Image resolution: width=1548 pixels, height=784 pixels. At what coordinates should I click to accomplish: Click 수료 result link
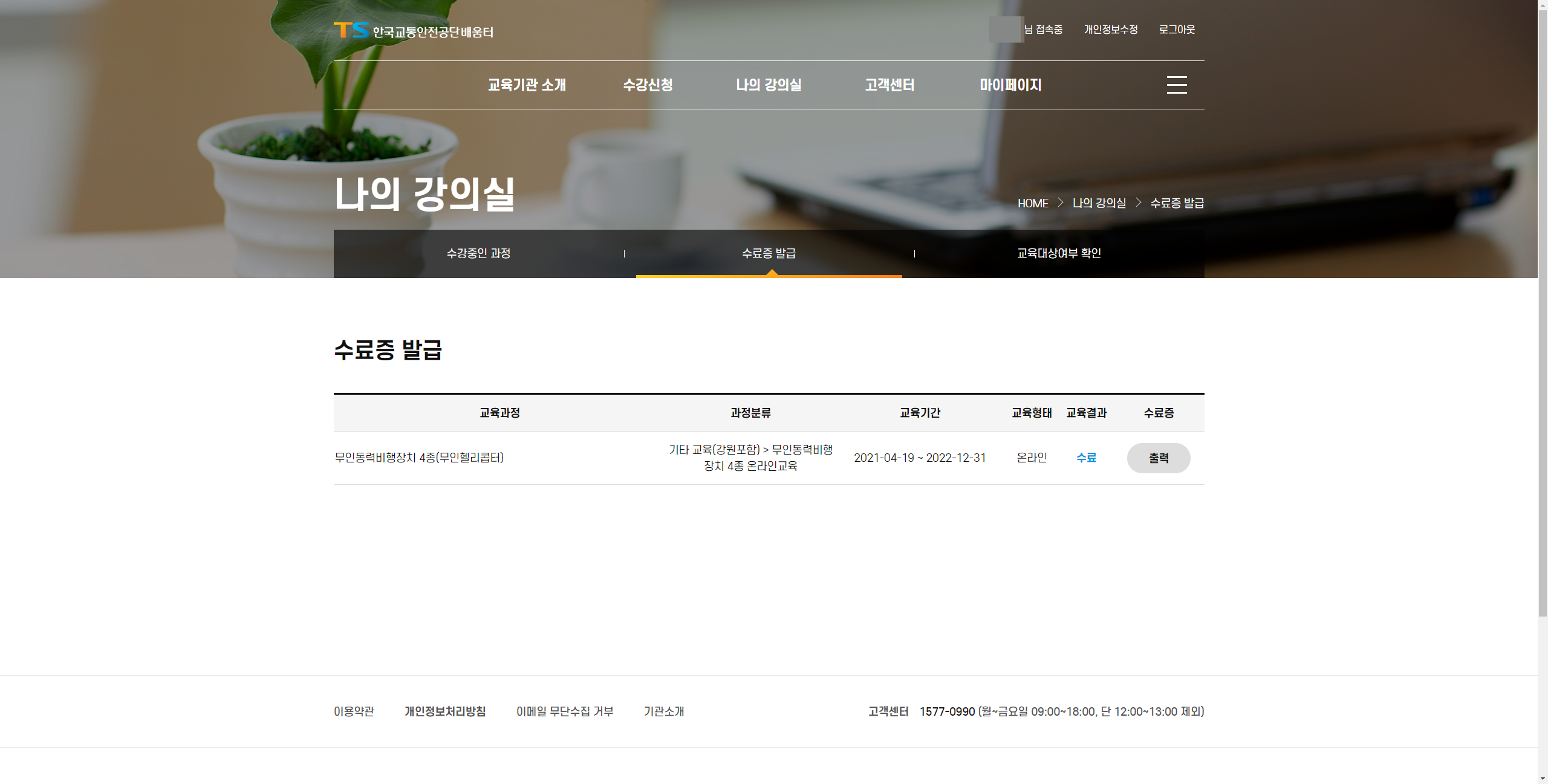pyautogui.click(x=1086, y=458)
